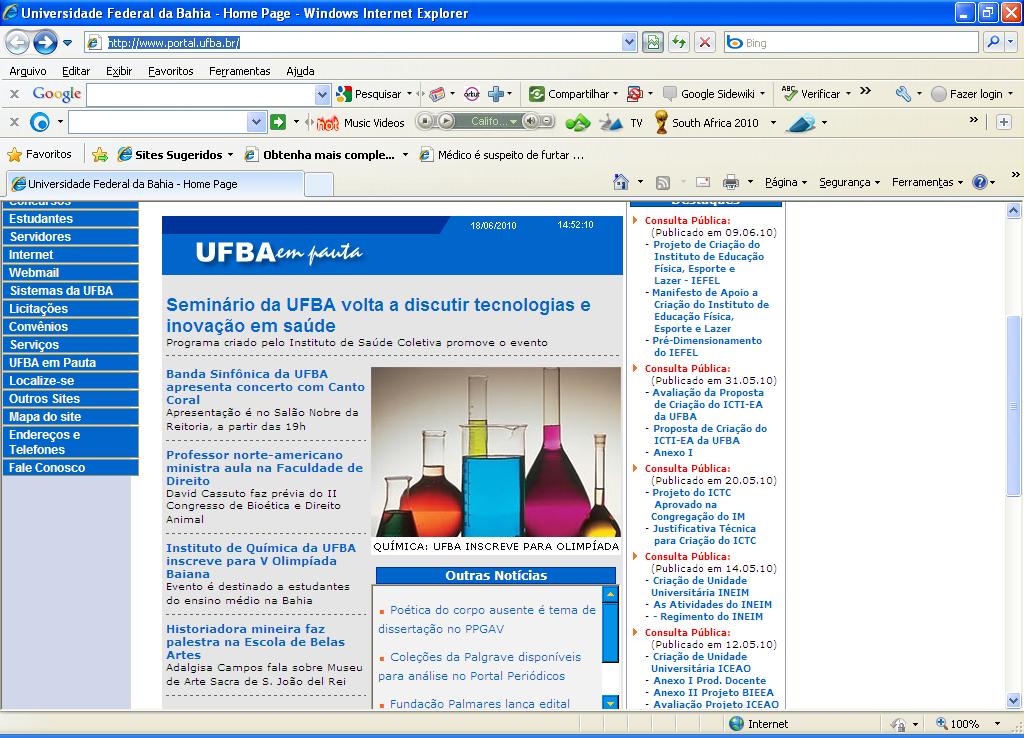Click the green people icon on toolbar
Screen dimensions: 1024x738
577,123
